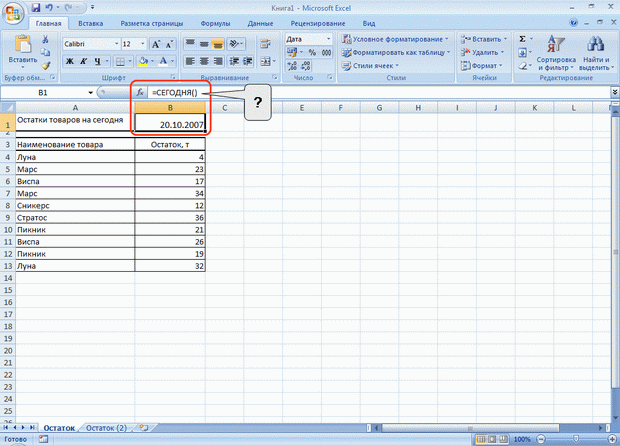The image size is (620, 446).
Task: Click the Save icon in quick access toolbar
Action: click(36, 8)
